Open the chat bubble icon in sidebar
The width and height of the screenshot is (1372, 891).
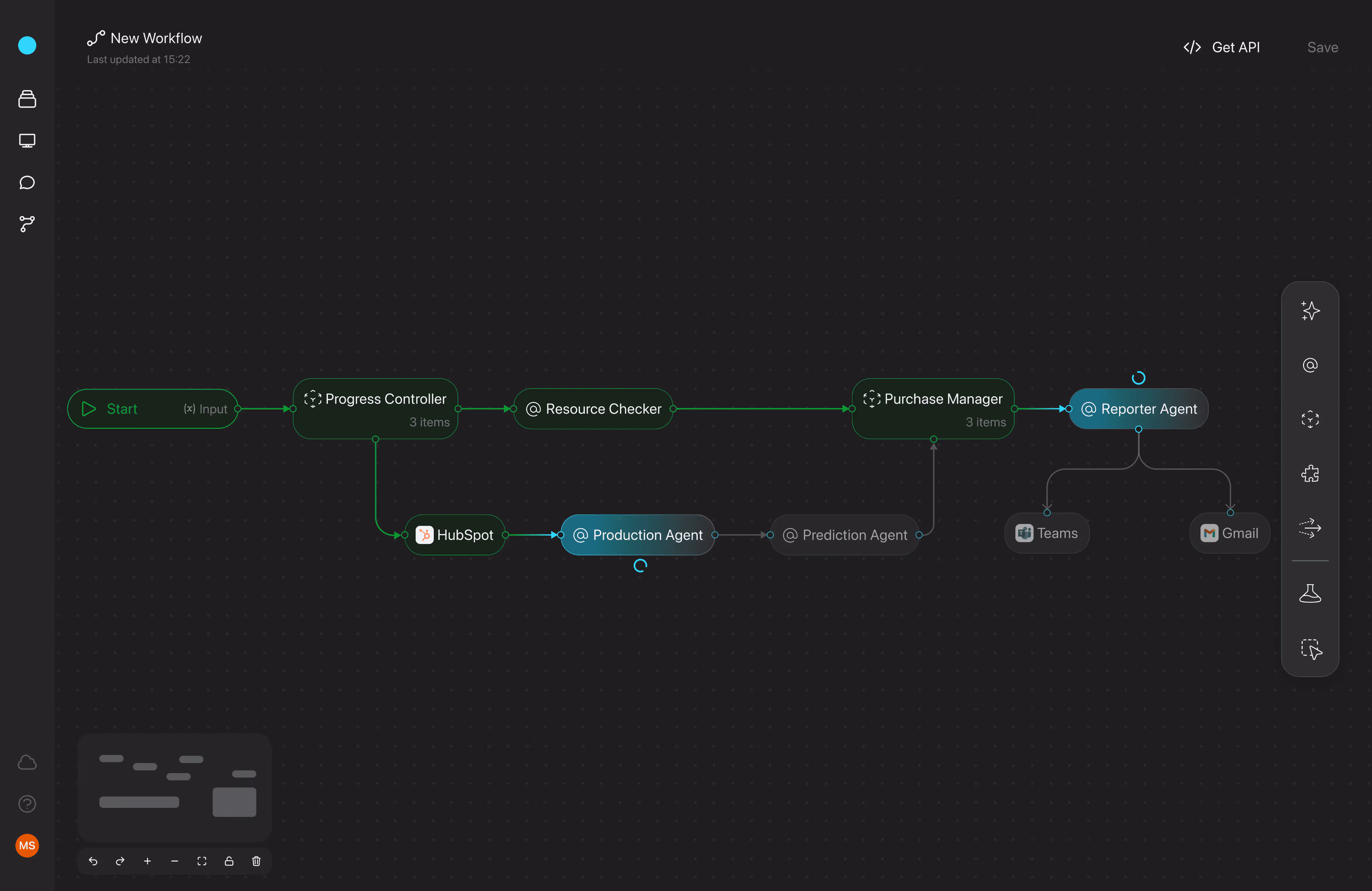click(x=27, y=183)
